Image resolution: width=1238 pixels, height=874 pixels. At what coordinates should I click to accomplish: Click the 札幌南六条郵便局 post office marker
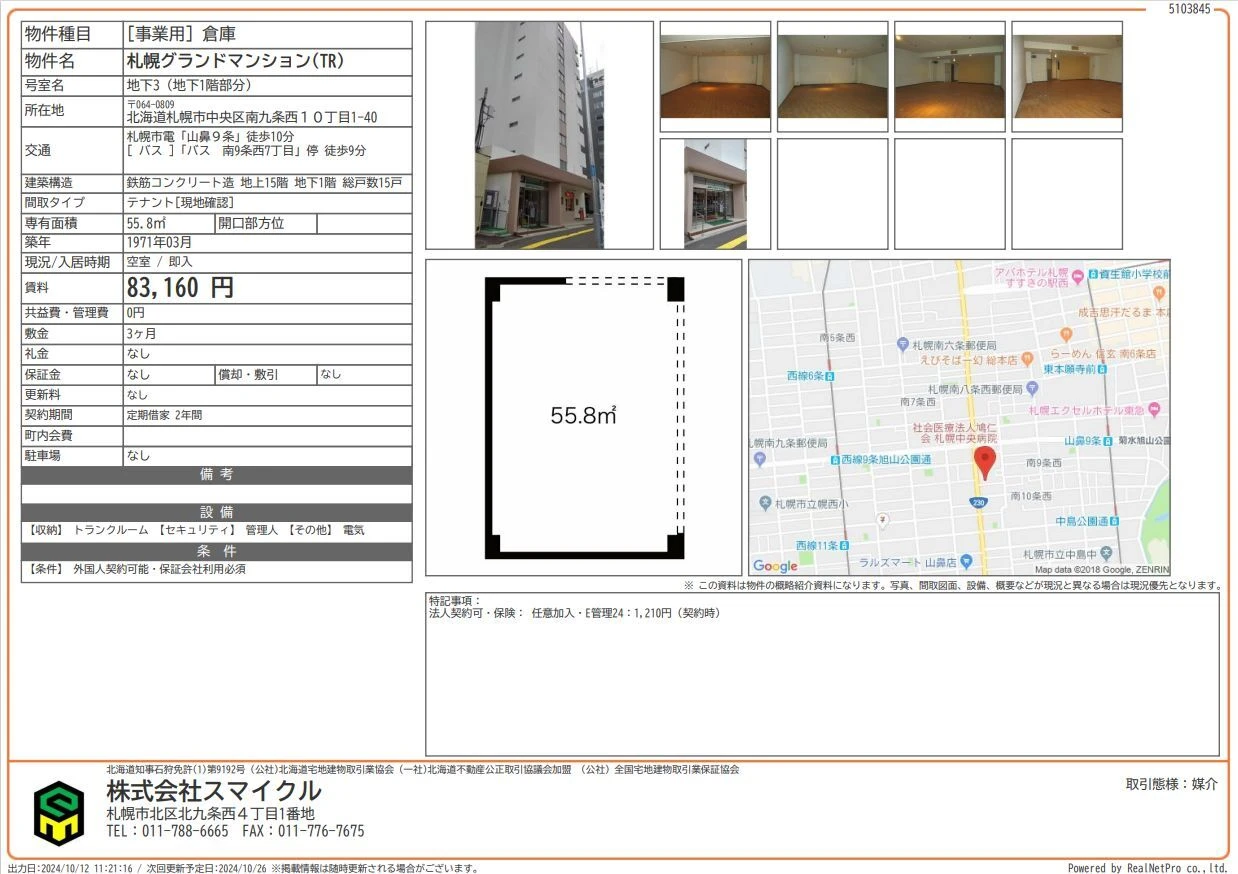point(903,344)
